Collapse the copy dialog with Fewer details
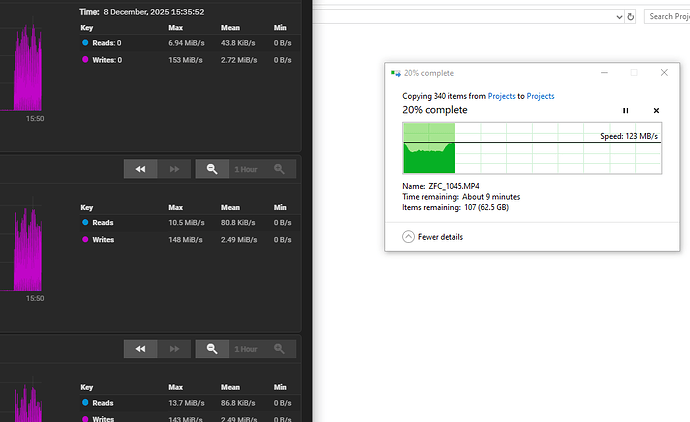690x422 pixels. pyautogui.click(x=432, y=237)
